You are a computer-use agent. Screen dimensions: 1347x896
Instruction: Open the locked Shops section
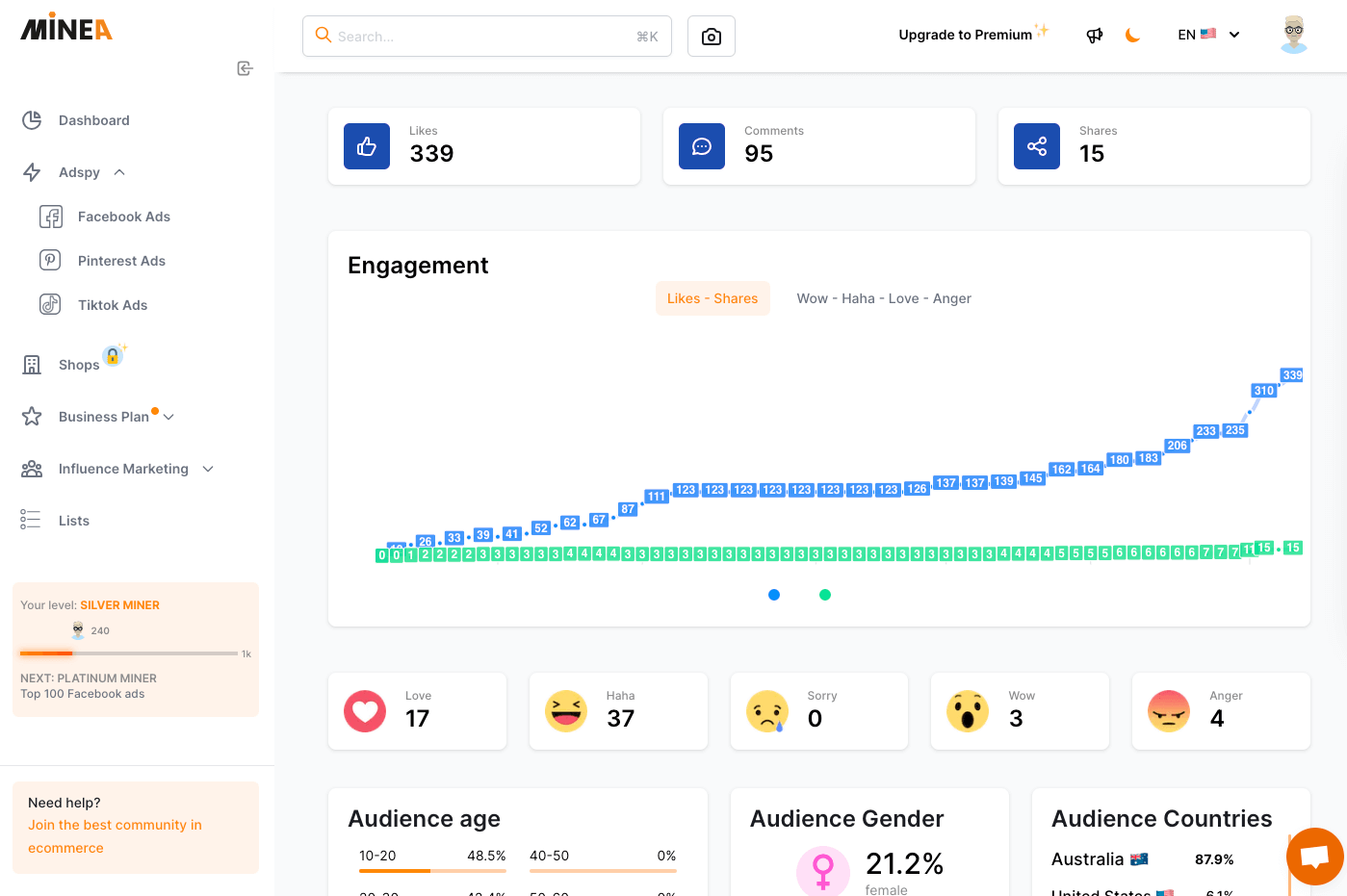[77, 364]
